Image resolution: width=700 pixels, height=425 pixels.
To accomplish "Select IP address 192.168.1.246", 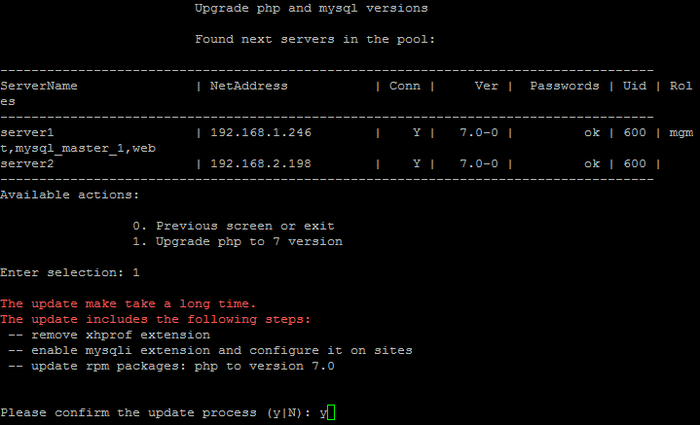I will [x=261, y=133].
